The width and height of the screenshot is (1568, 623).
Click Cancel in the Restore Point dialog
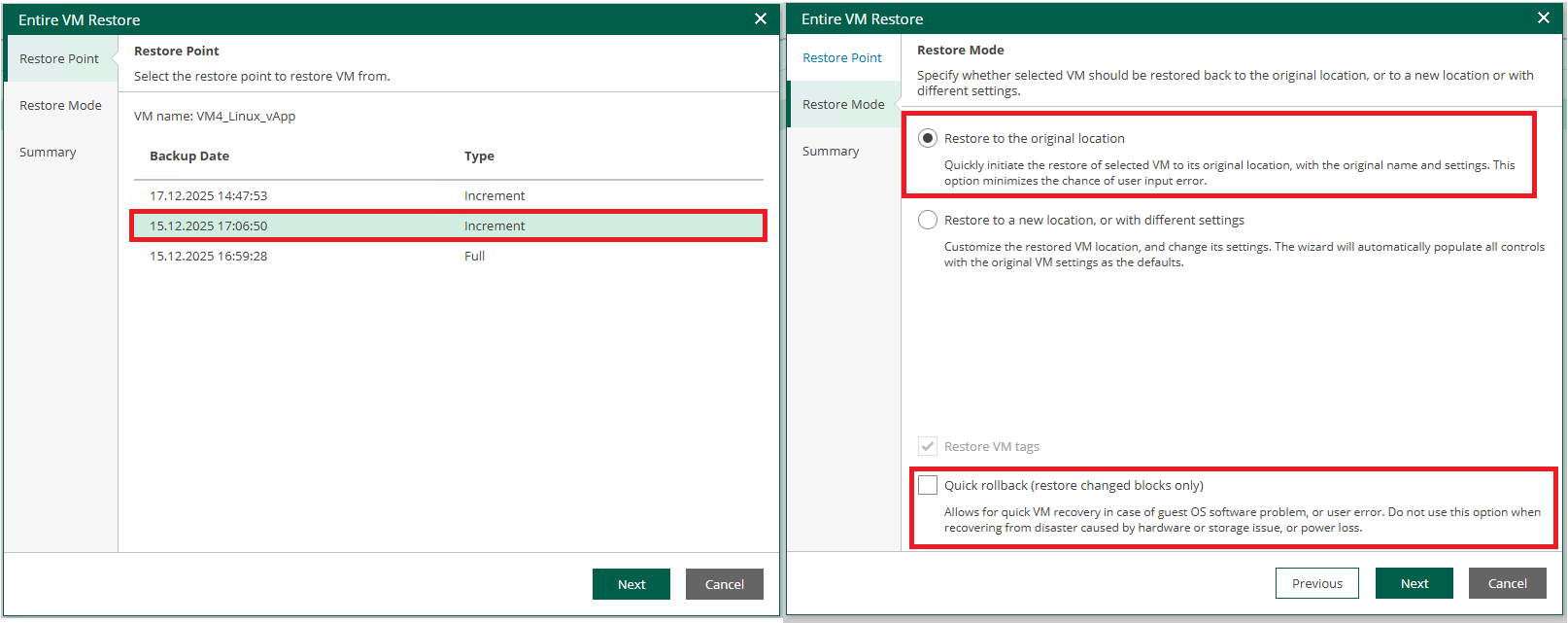[x=725, y=584]
